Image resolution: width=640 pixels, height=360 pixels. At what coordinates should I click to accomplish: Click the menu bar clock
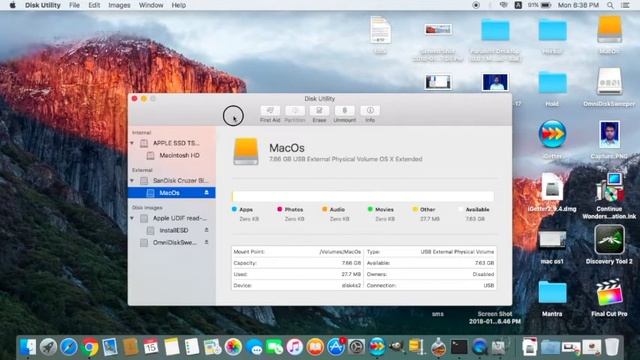(578, 5)
